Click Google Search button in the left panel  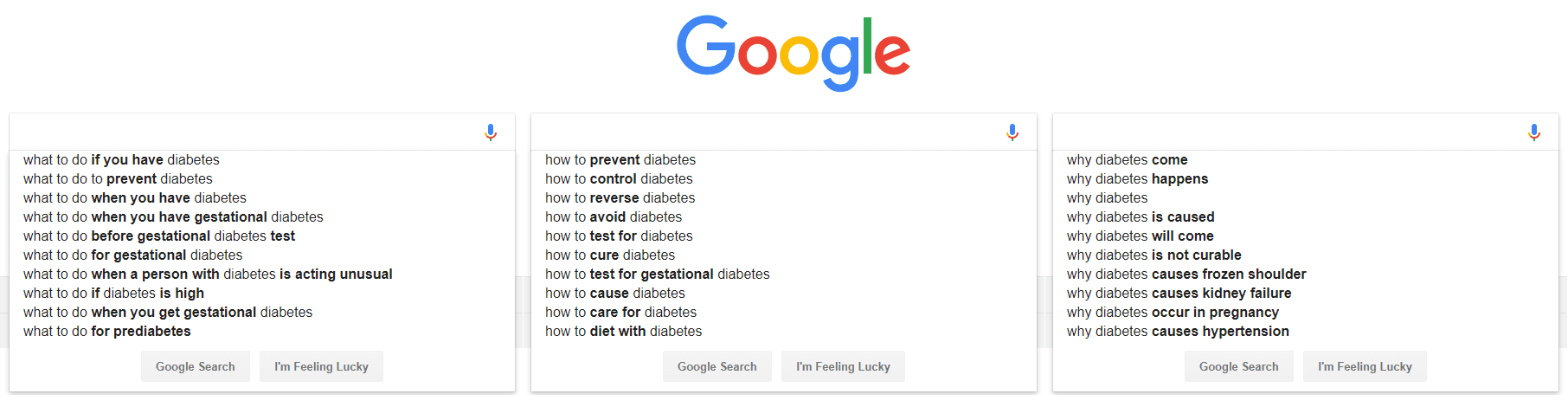pyautogui.click(x=196, y=366)
